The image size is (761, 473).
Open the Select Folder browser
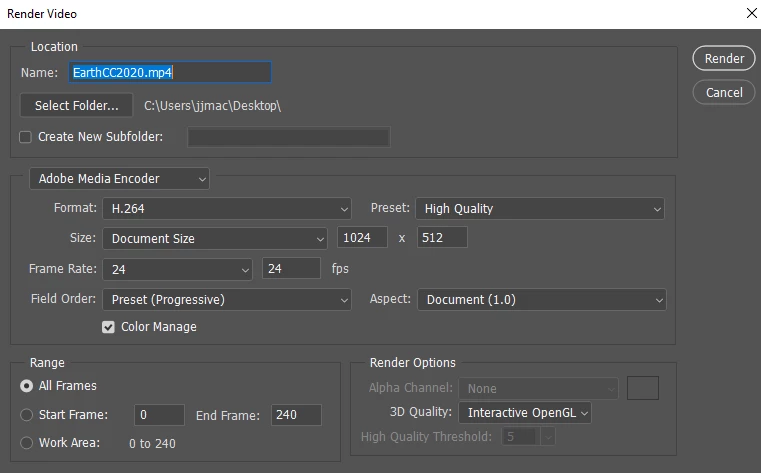pos(76,105)
